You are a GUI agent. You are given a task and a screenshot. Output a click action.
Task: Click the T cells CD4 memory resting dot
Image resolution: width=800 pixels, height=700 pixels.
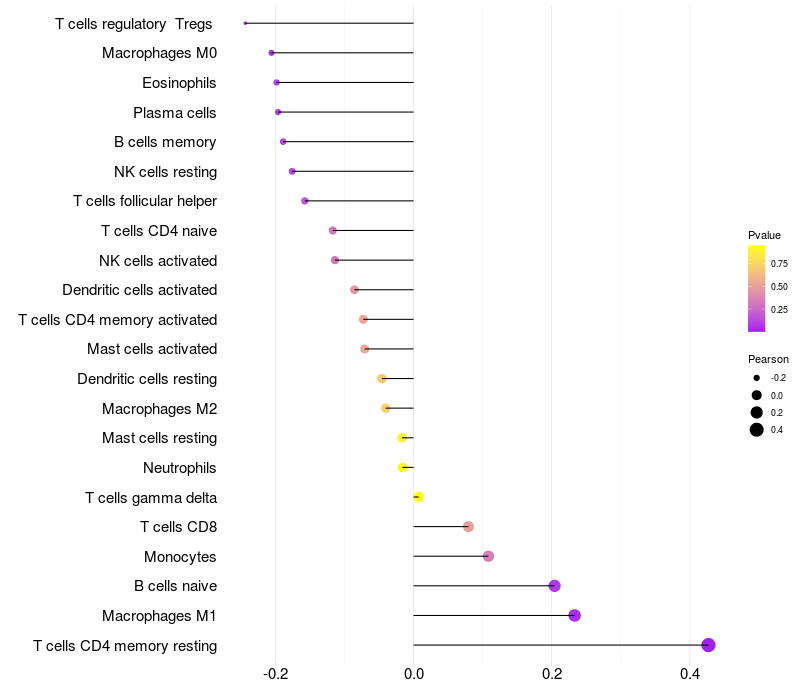click(x=708, y=645)
